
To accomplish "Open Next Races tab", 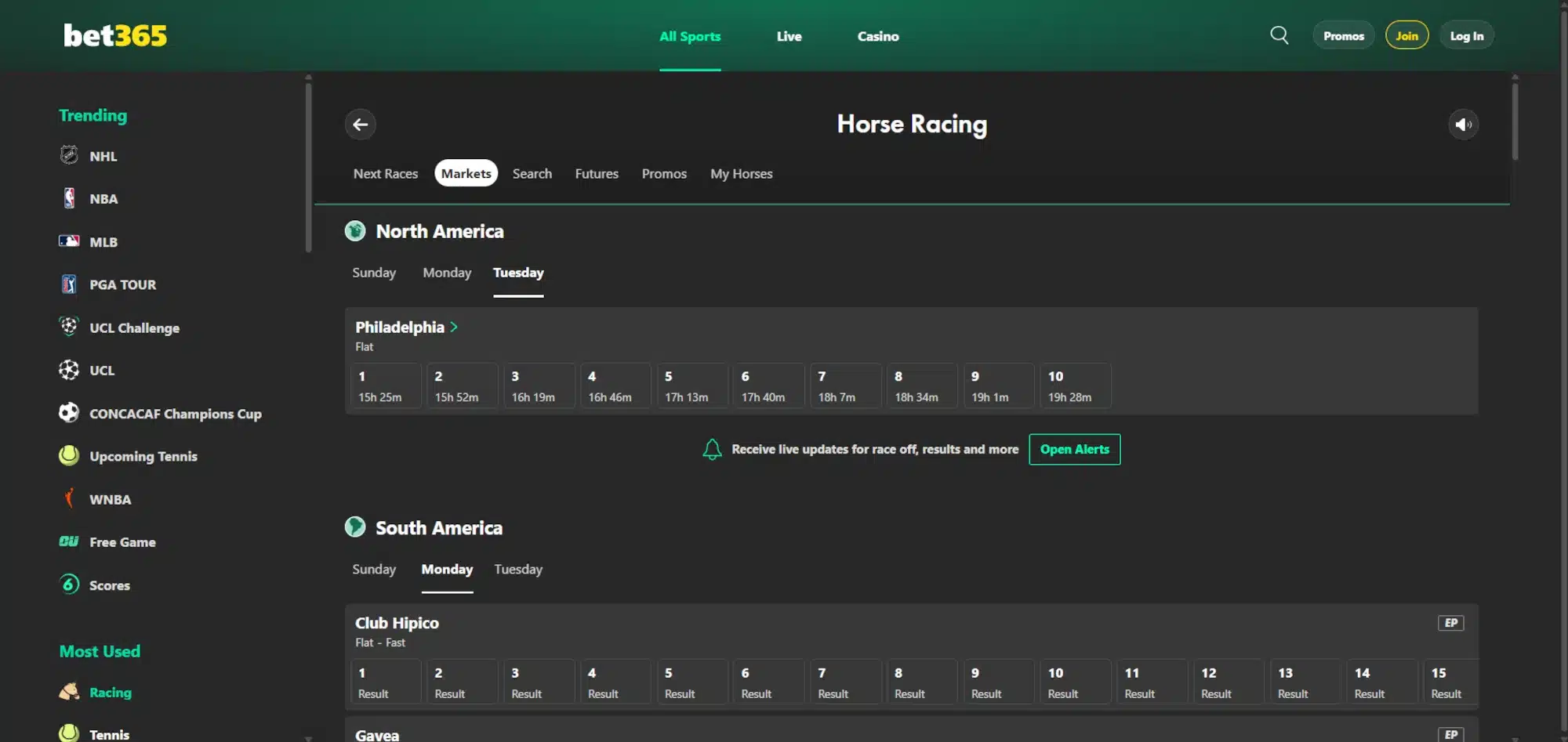I will point(386,173).
